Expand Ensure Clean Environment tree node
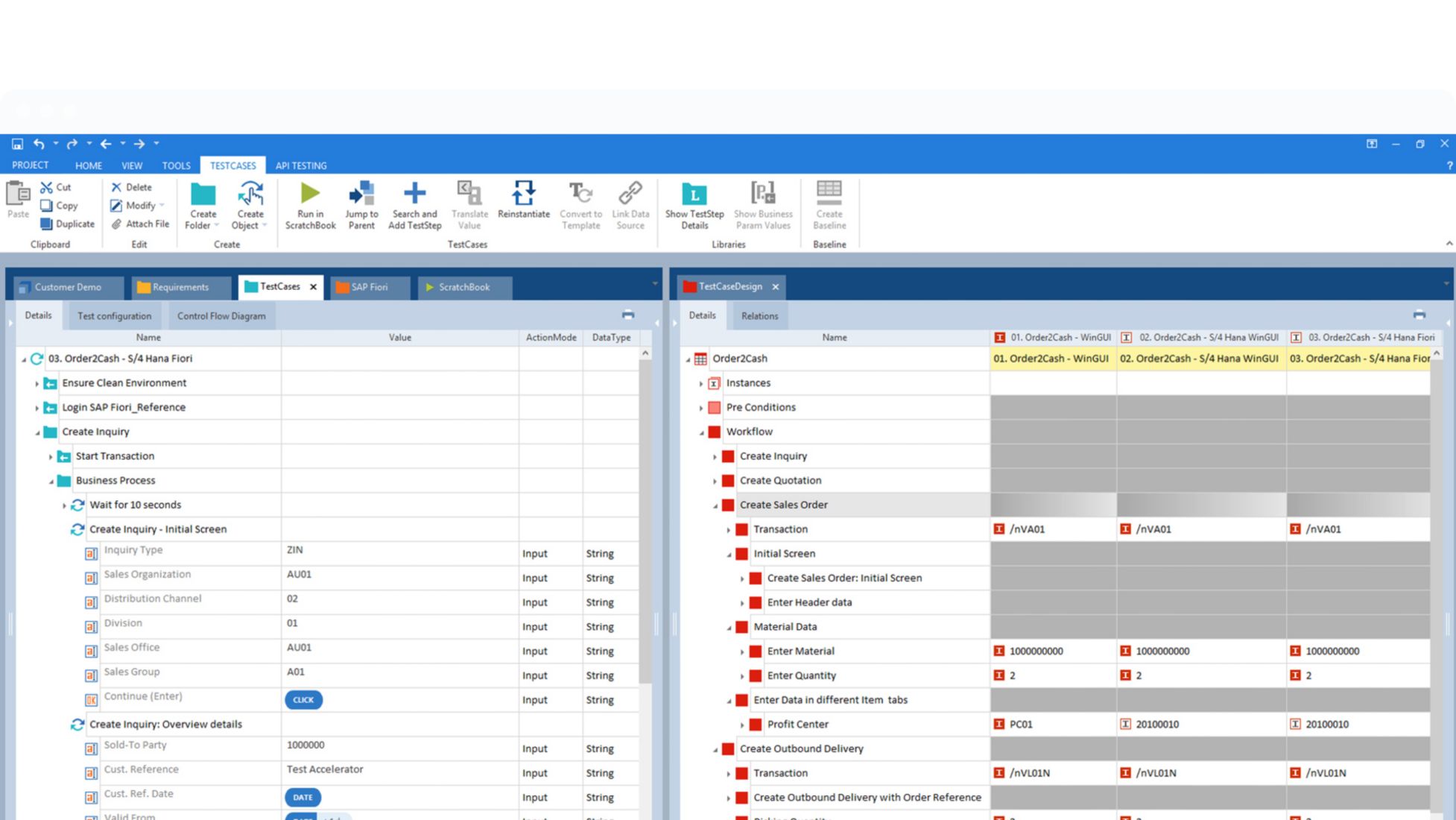 click(x=37, y=384)
